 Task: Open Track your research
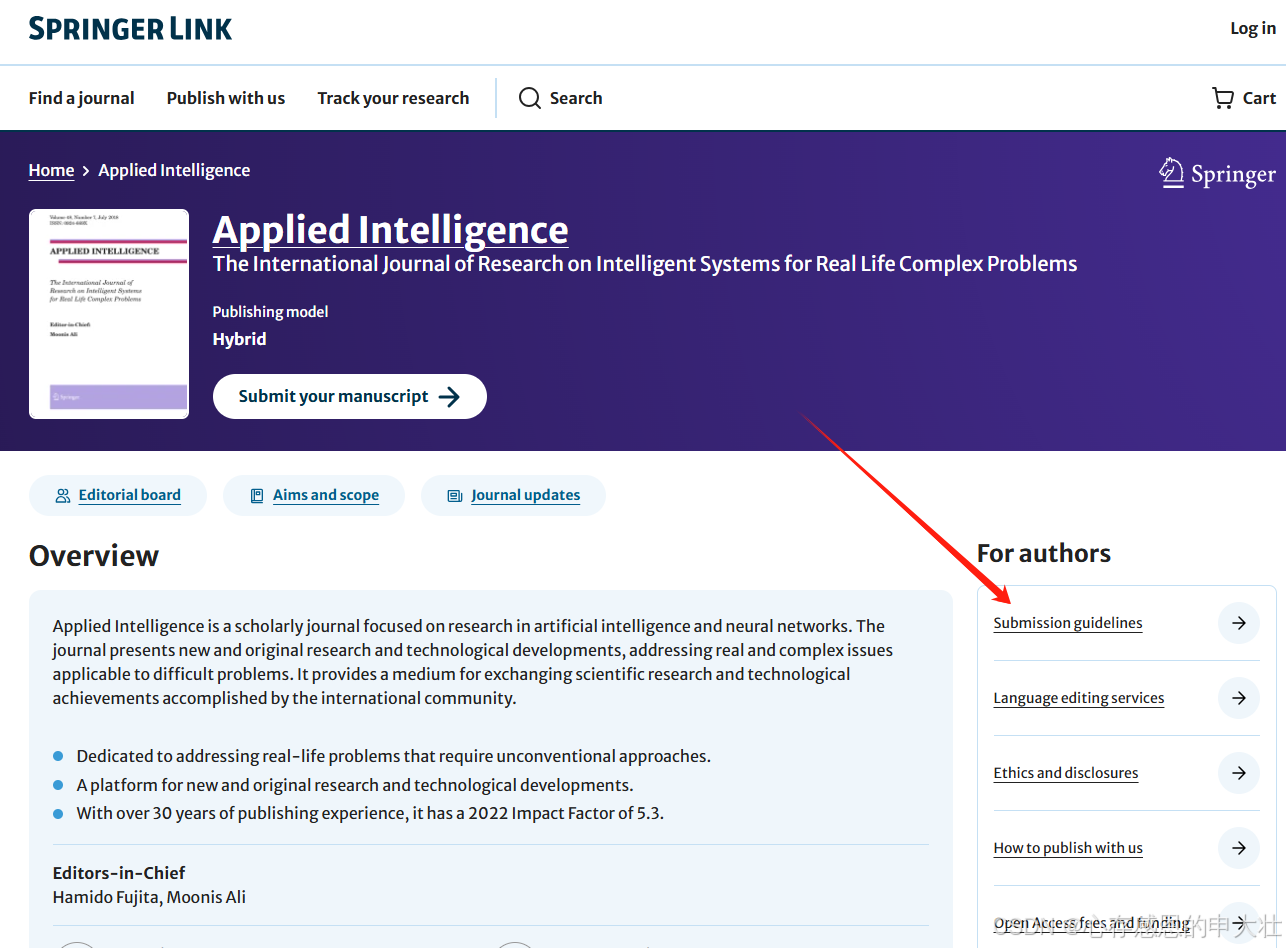tap(393, 98)
